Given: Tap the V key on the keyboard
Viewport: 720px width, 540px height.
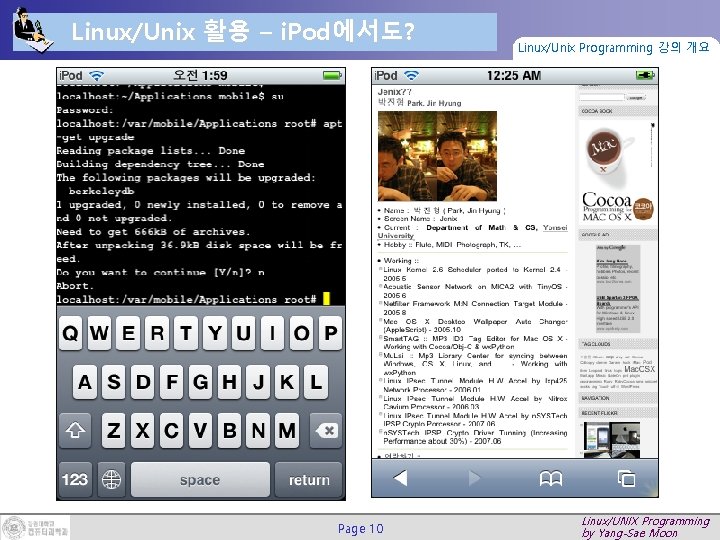Looking at the screenshot, I should [x=201, y=430].
